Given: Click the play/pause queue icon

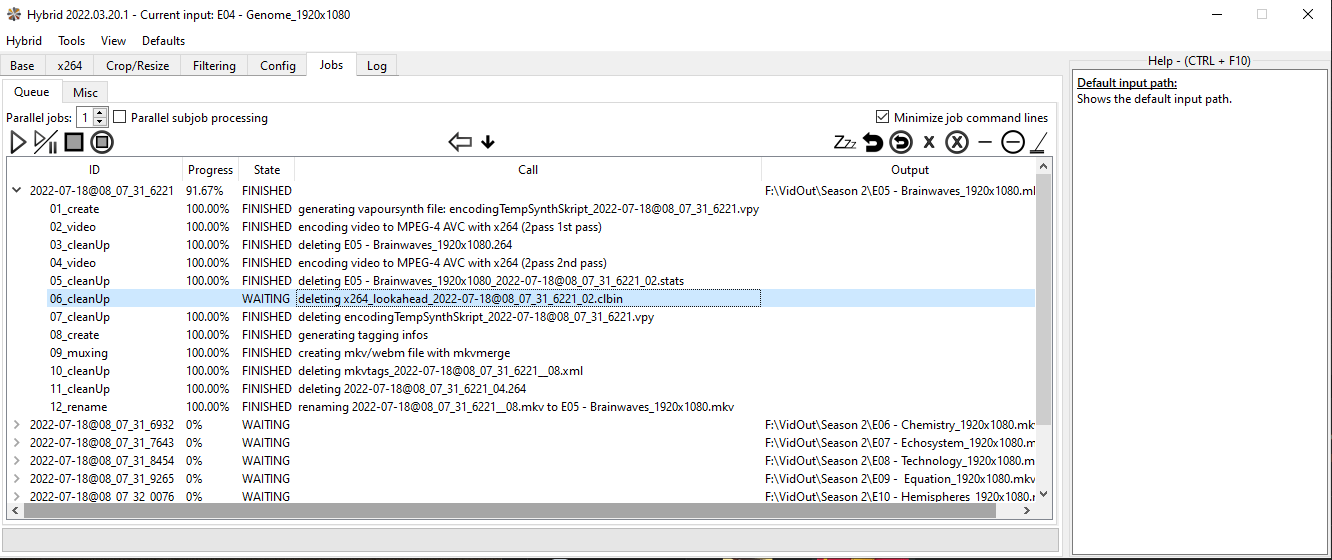Looking at the screenshot, I should tap(45, 143).
